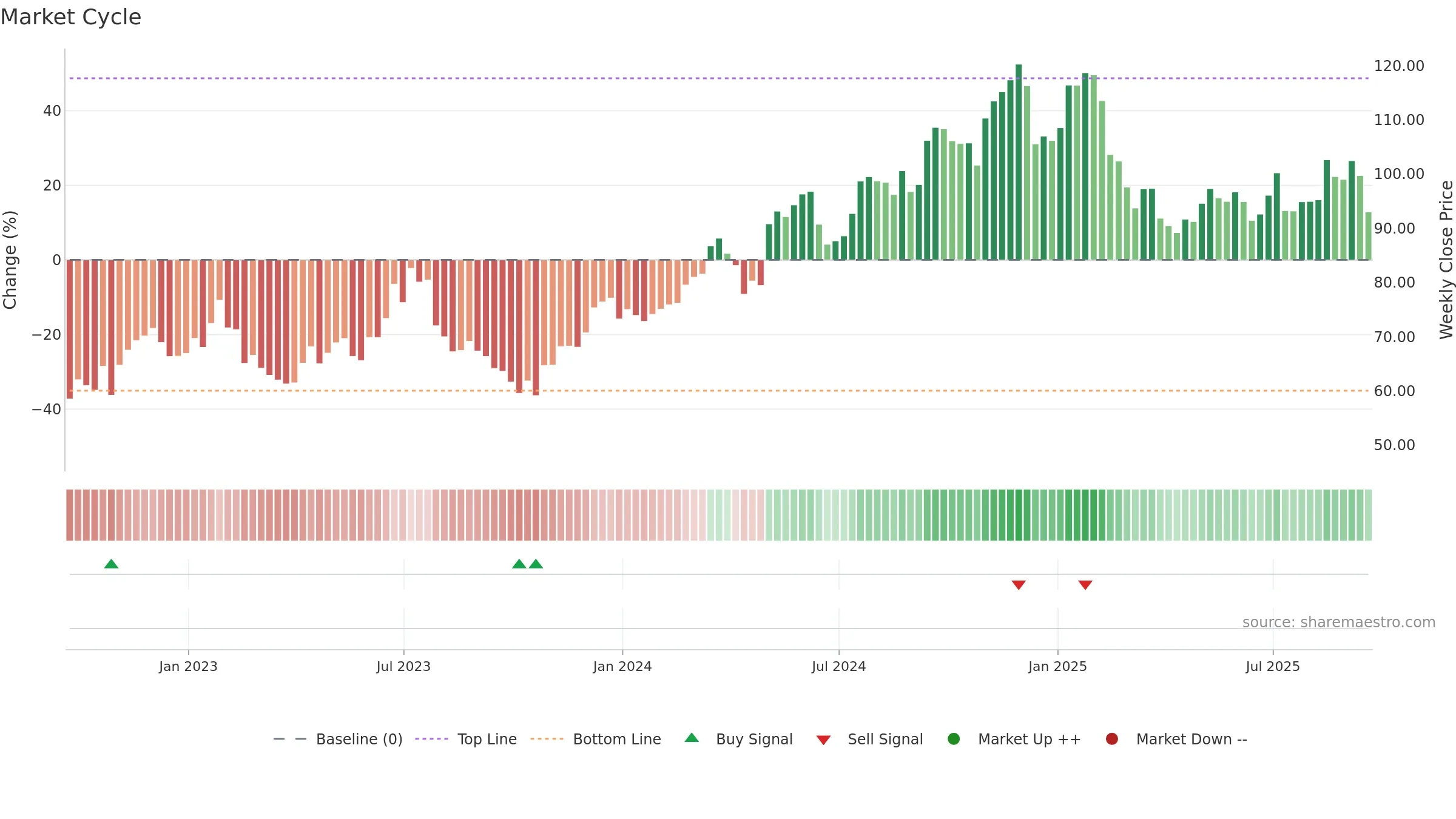1456x819 pixels.
Task: Toggle the Bottom Line legend entry
Action: pyautogui.click(x=596, y=739)
